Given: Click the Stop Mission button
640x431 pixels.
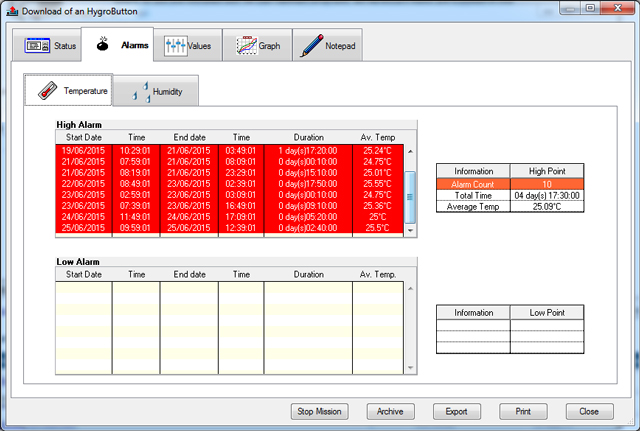Looking at the screenshot, I should (x=319, y=411).
